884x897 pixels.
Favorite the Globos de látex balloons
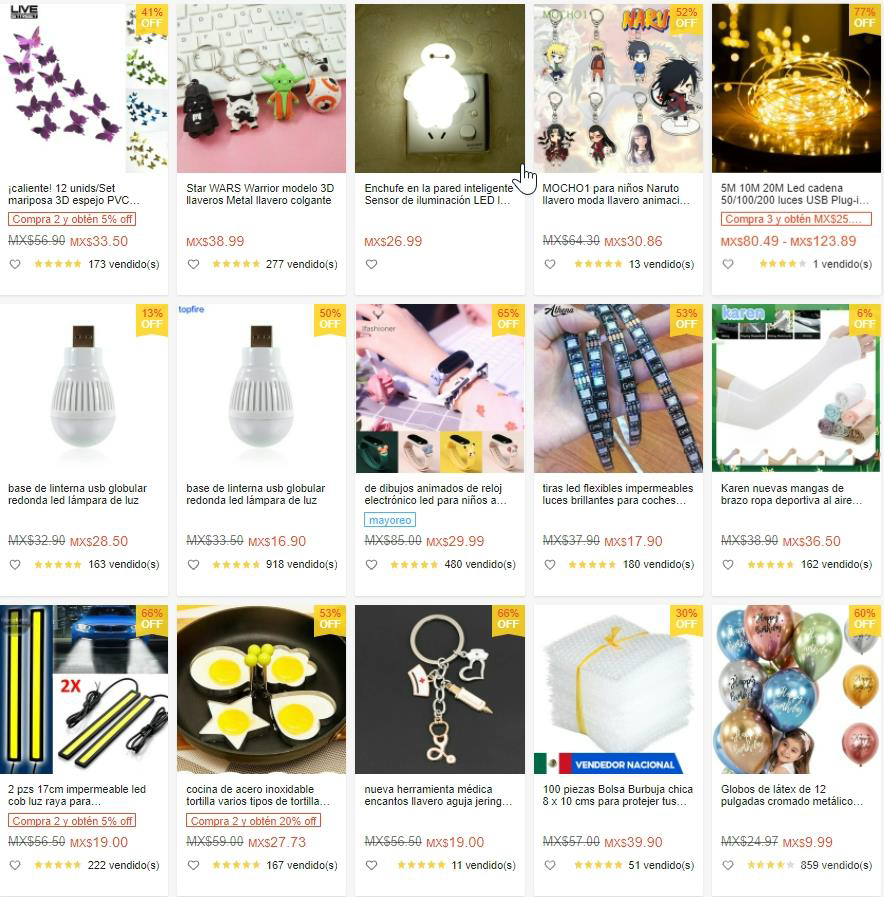(728, 866)
